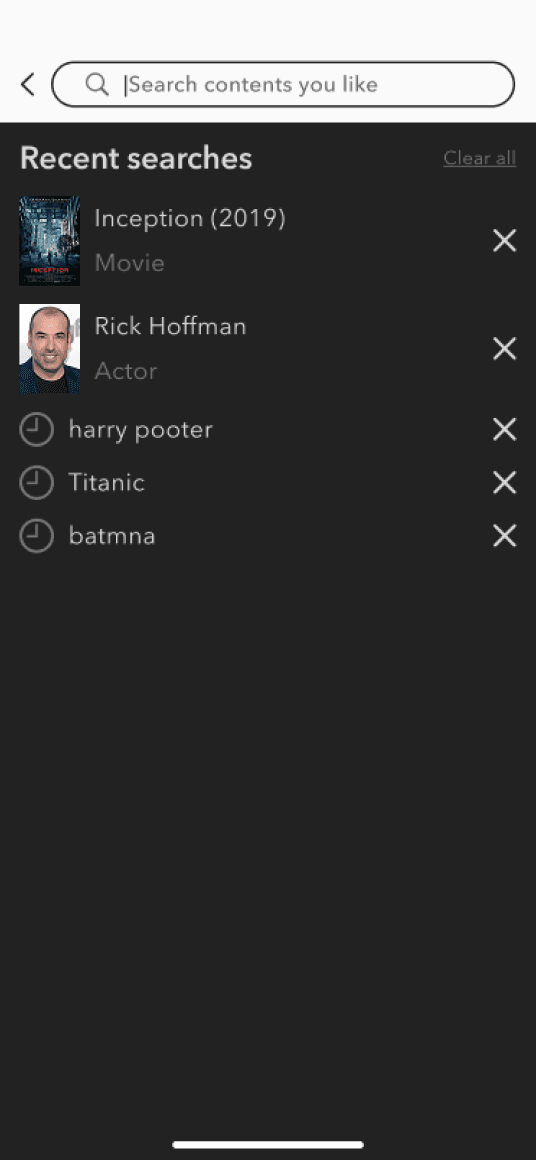The image size is (536, 1160).
Task: Click the clock icon beside batmna
Action: click(36, 536)
